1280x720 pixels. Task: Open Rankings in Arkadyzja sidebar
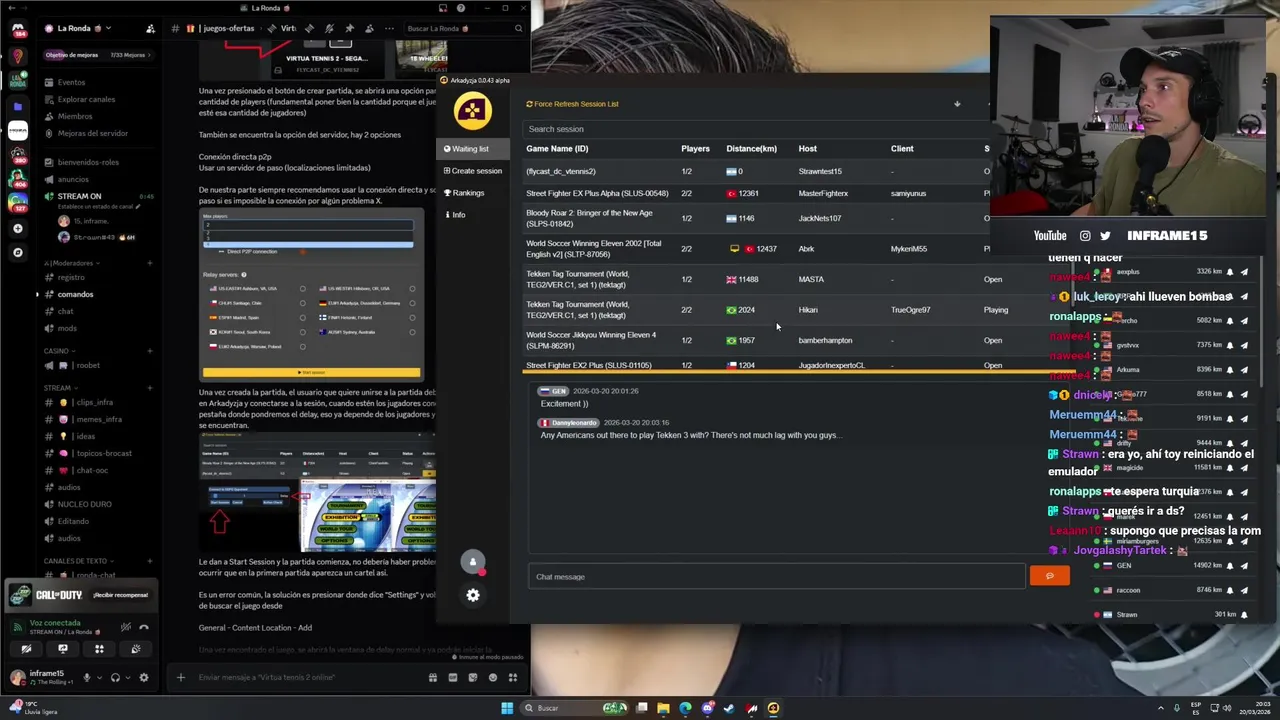pyautogui.click(x=465, y=193)
